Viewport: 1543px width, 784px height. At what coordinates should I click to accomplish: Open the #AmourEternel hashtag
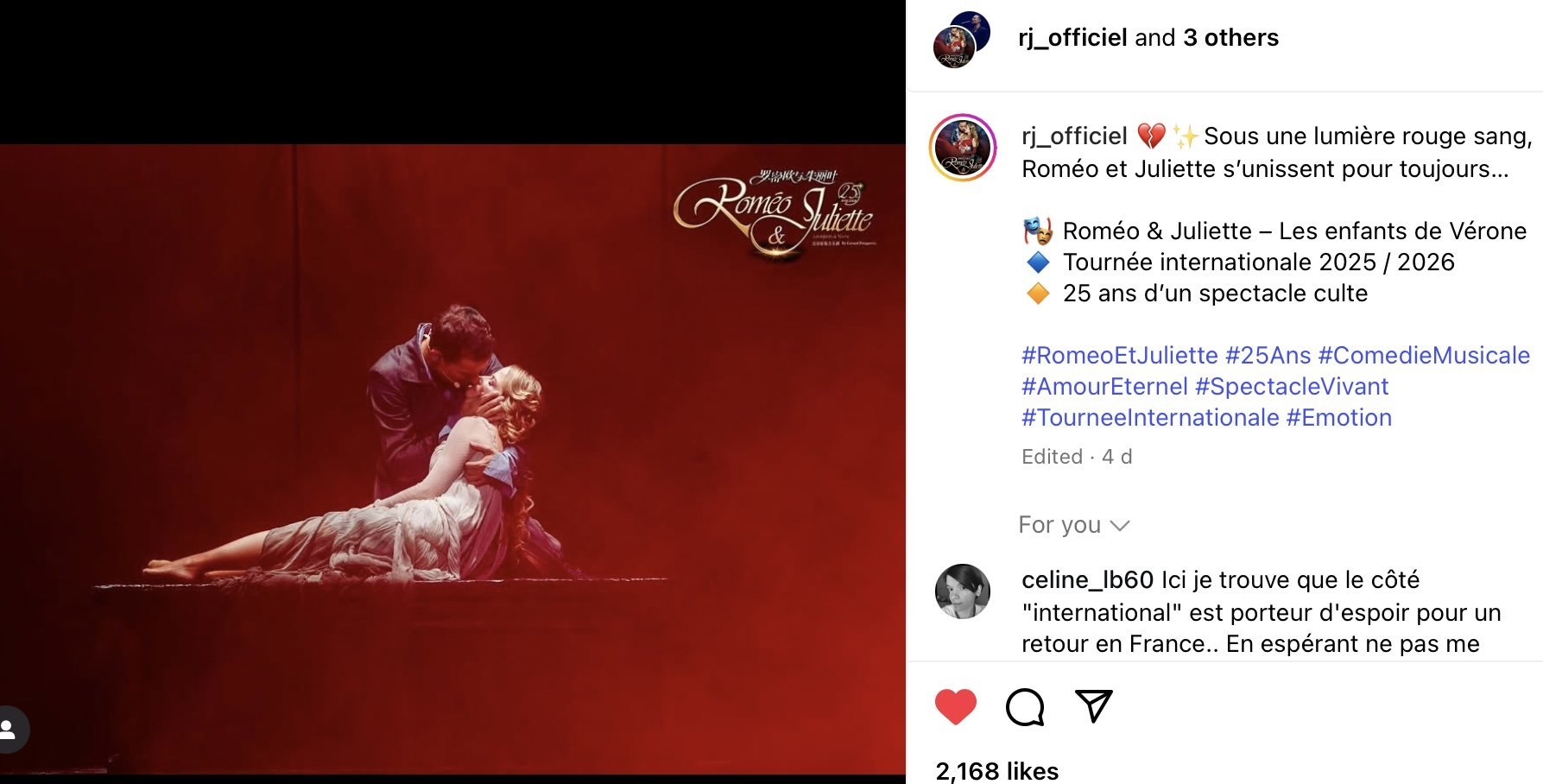(1104, 387)
